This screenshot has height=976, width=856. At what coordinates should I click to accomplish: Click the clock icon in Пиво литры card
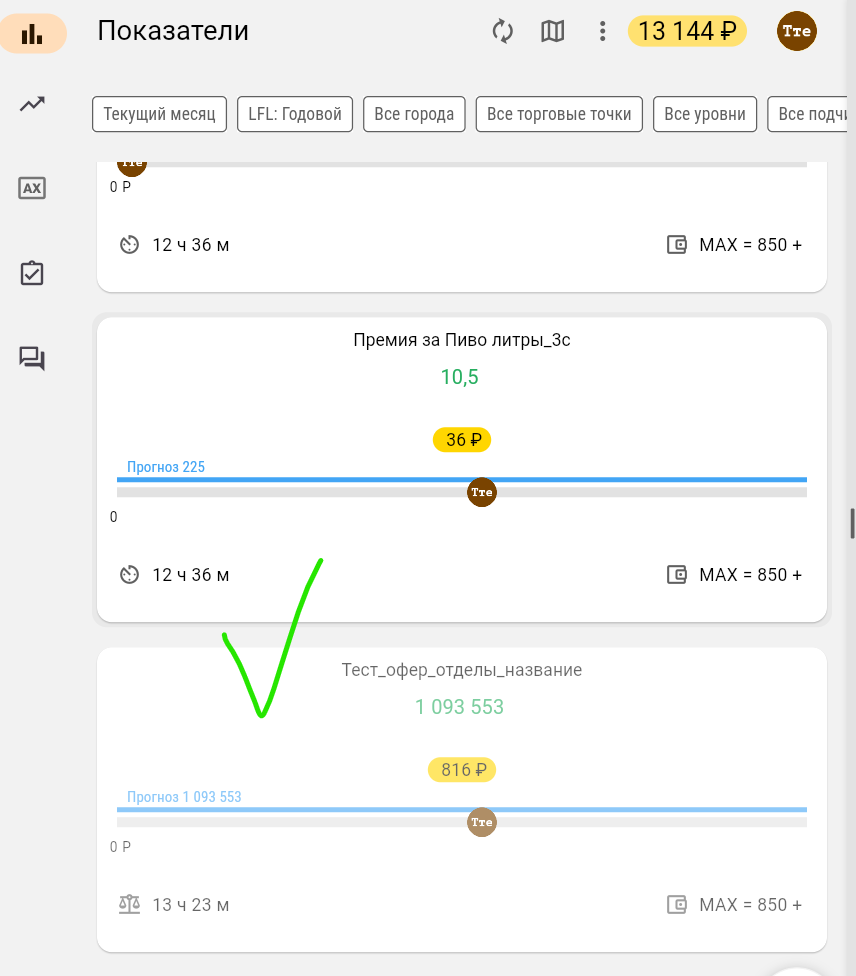129,575
